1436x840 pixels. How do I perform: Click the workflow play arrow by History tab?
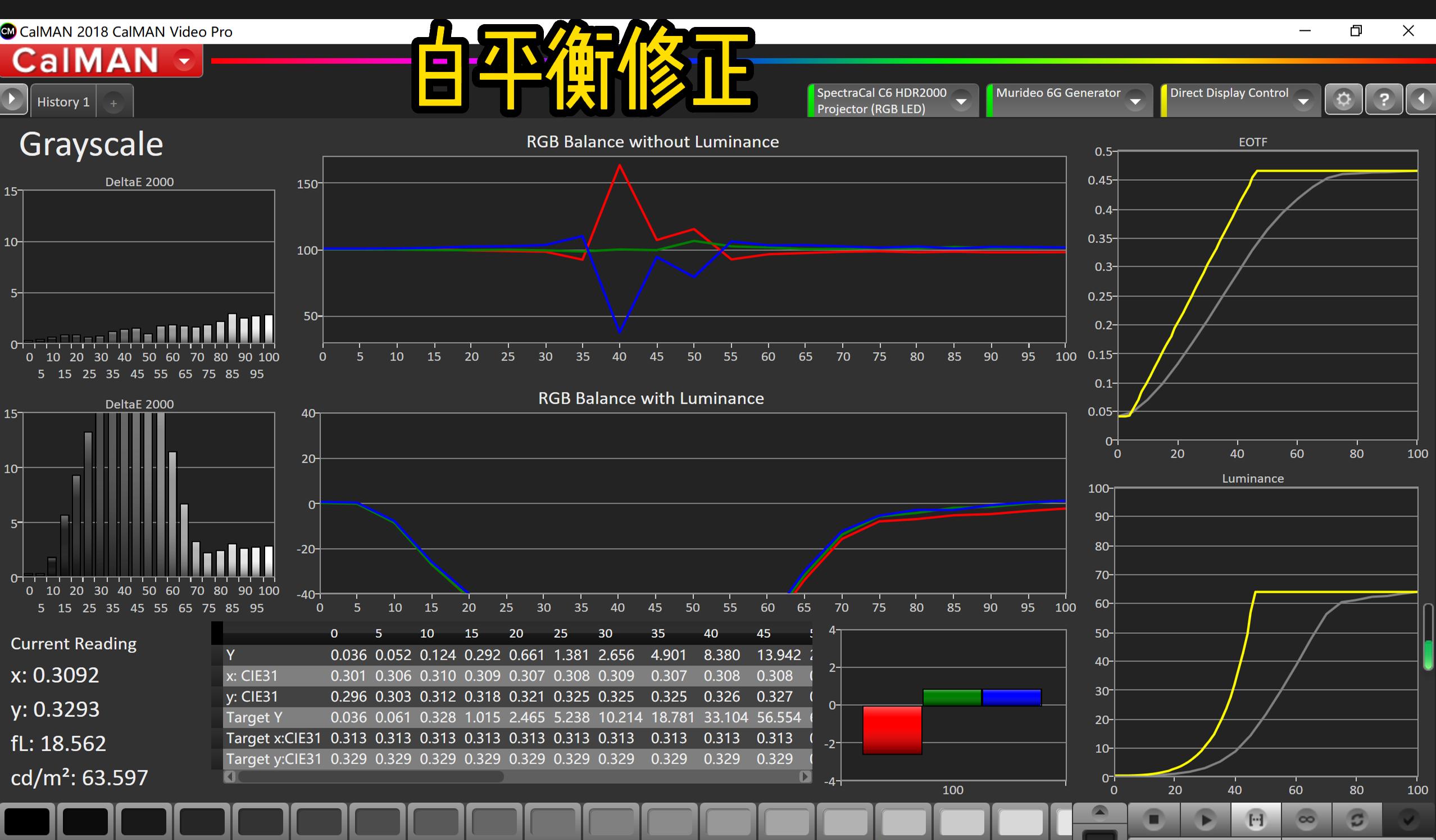pyautogui.click(x=12, y=99)
